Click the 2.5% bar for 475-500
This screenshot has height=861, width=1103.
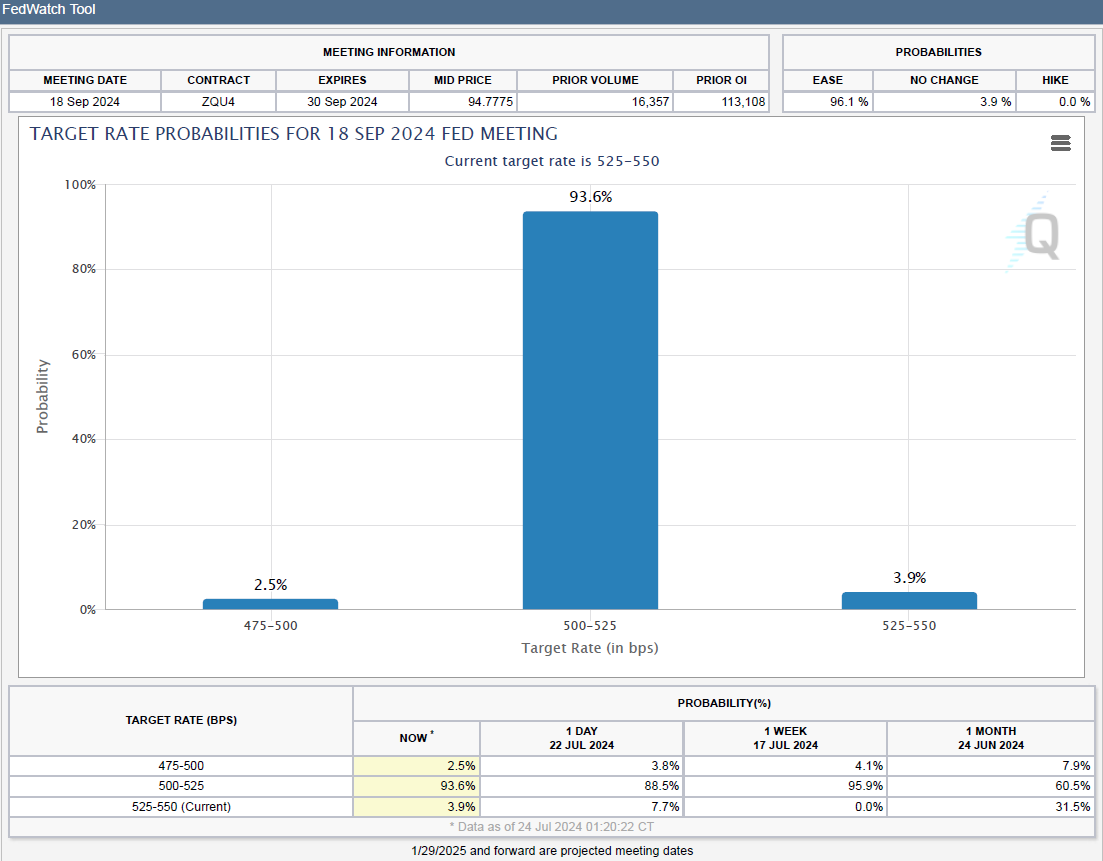point(270,604)
